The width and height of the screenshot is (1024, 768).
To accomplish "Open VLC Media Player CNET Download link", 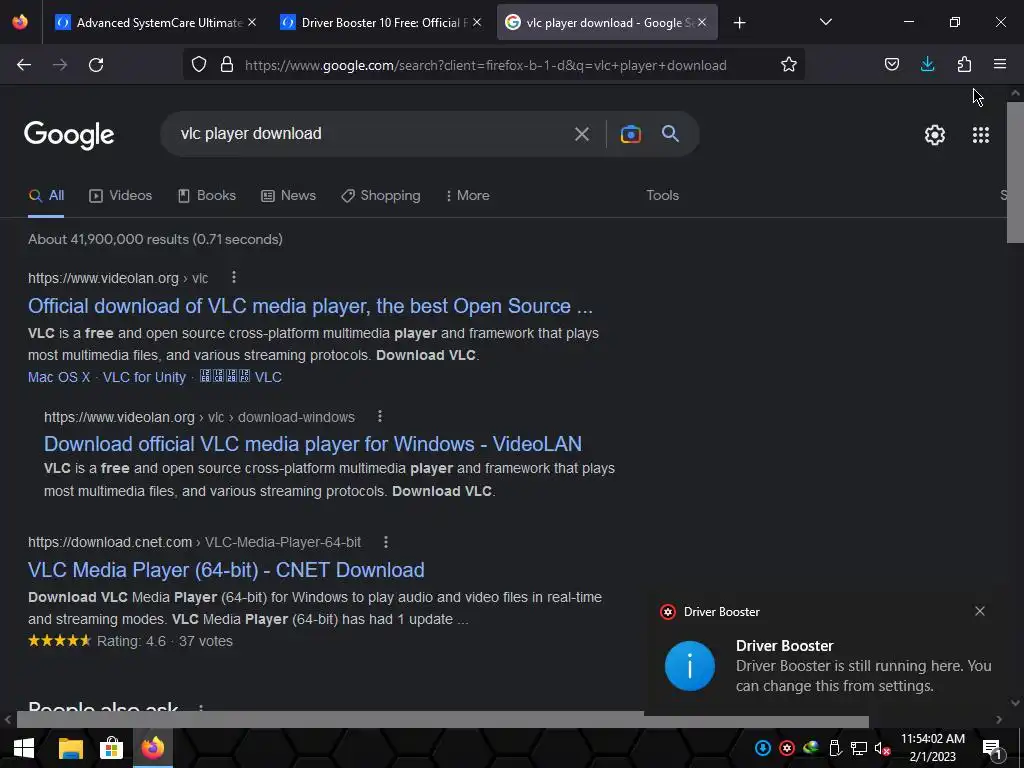I will click(x=226, y=570).
